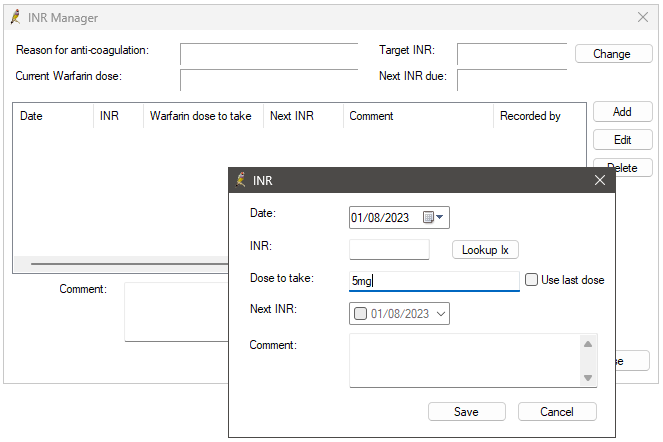663x442 pixels.
Task: Open the calendar picker in Date field
Action: 433,217
